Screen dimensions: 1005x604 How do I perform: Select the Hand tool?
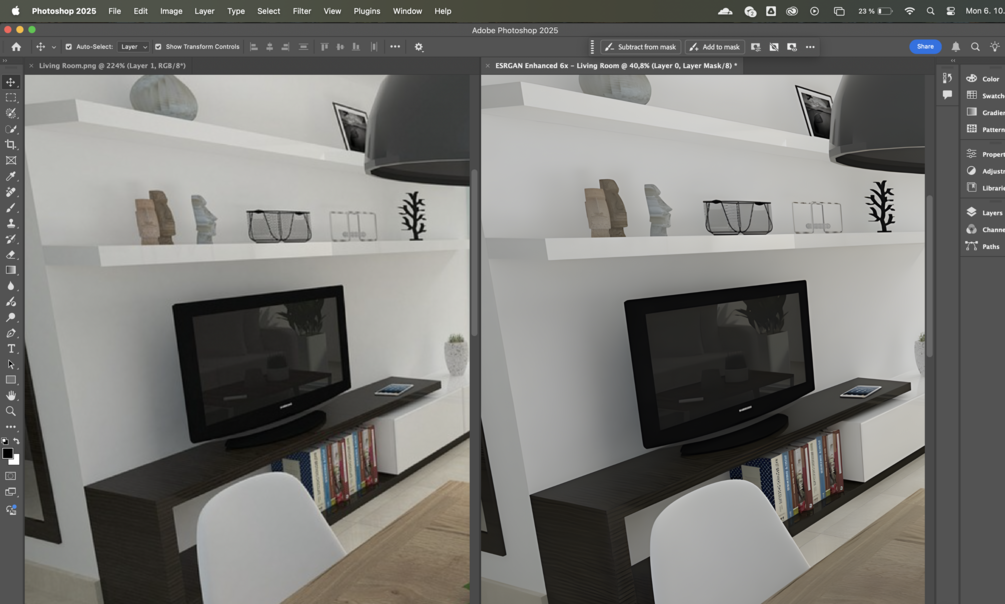click(11, 396)
